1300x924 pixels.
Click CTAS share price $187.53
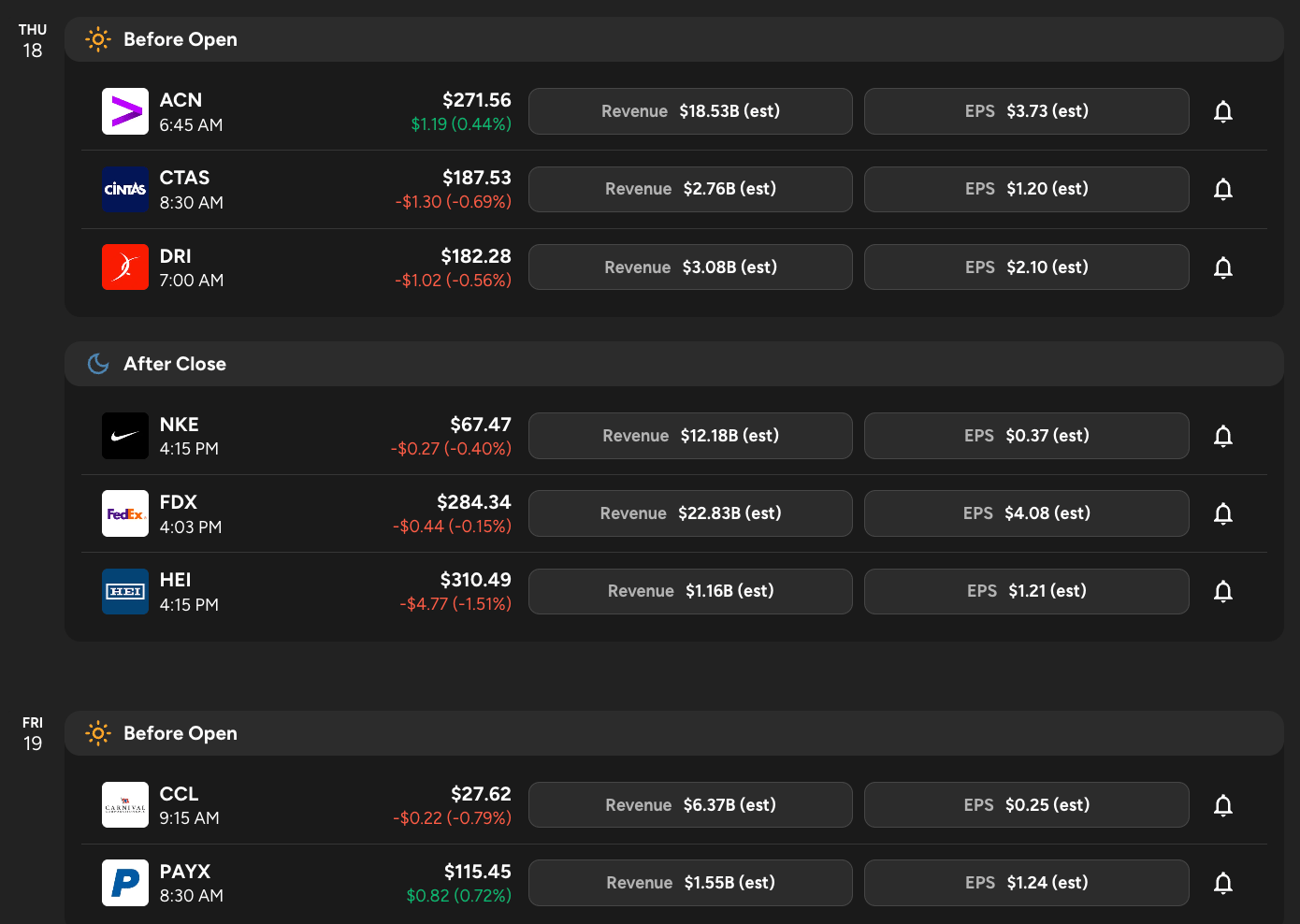477,178
